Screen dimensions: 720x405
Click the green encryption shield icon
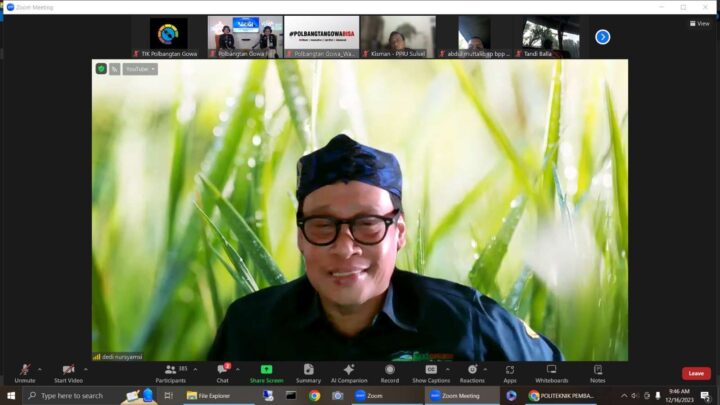(101, 69)
